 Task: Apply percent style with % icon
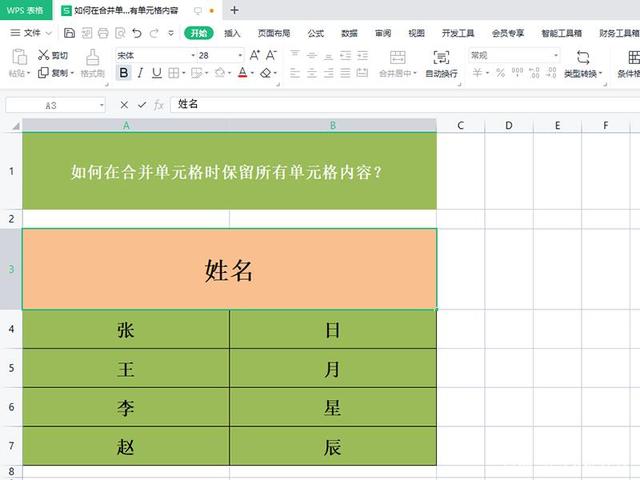[499, 73]
